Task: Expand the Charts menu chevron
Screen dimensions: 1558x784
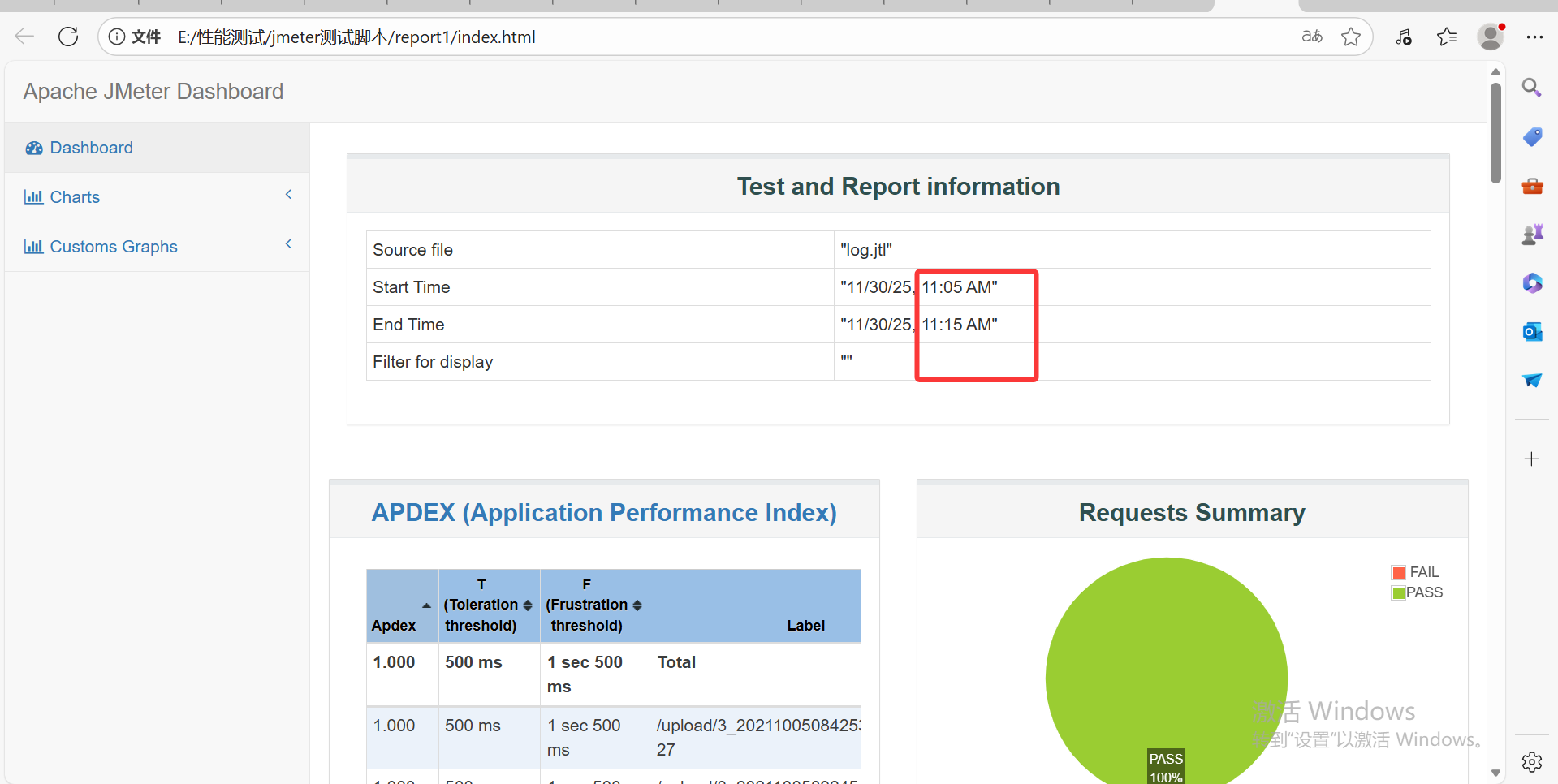Action: [x=288, y=195]
